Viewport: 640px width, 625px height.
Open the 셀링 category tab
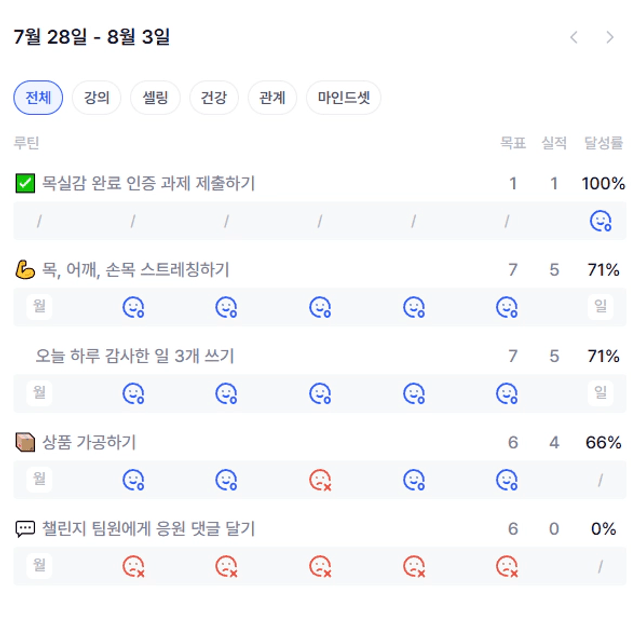(155, 98)
